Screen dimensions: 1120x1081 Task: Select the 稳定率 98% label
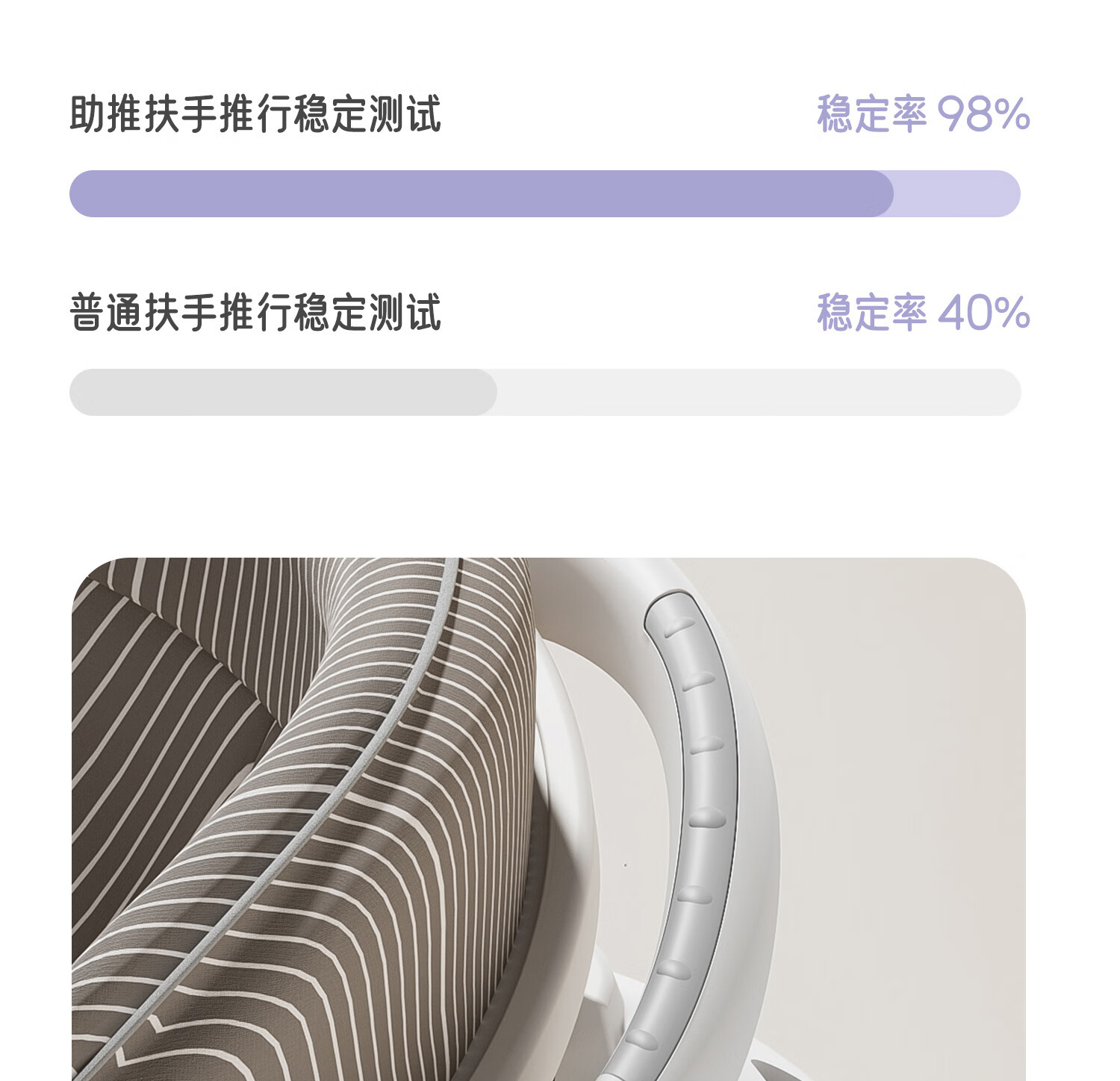[924, 114]
